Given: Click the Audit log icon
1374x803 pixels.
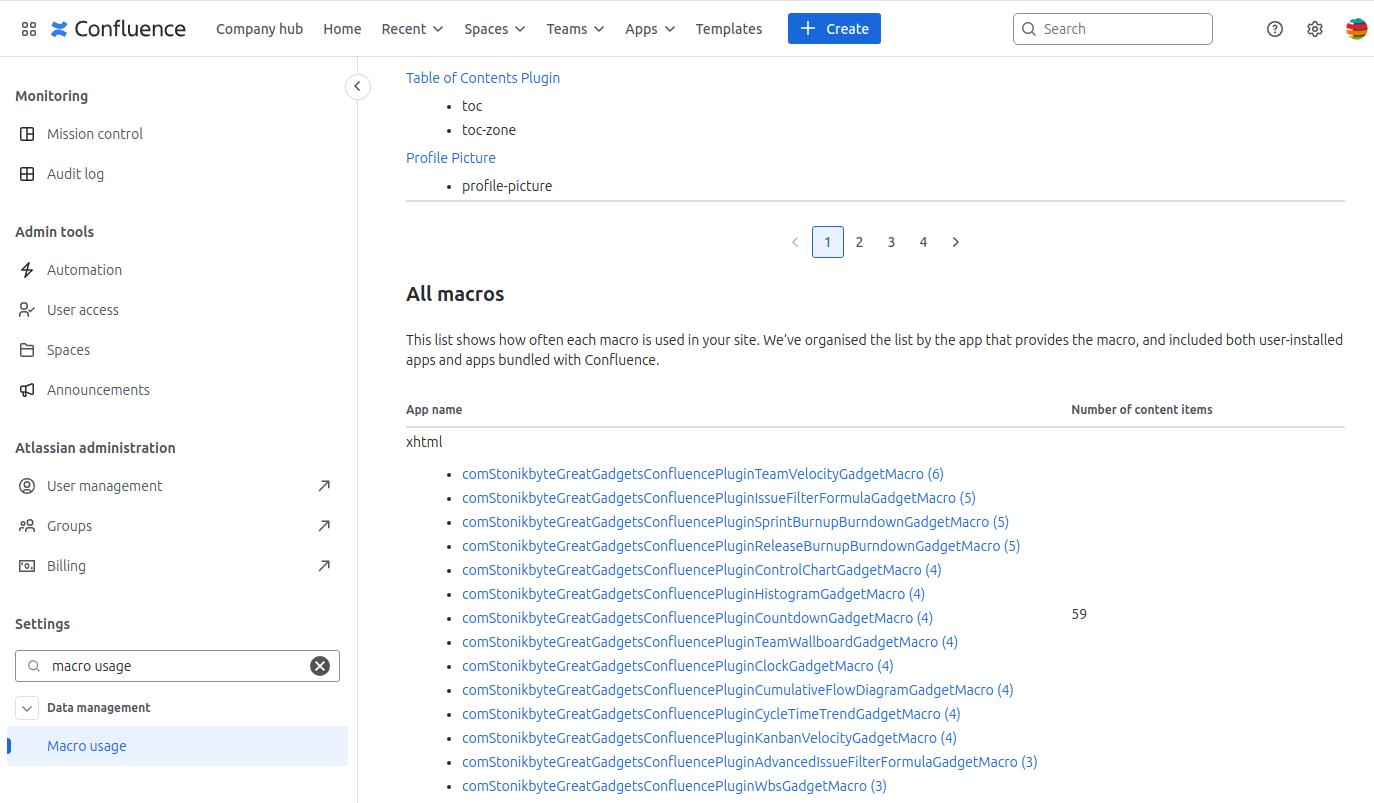Looking at the screenshot, I should click(x=27, y=174).
